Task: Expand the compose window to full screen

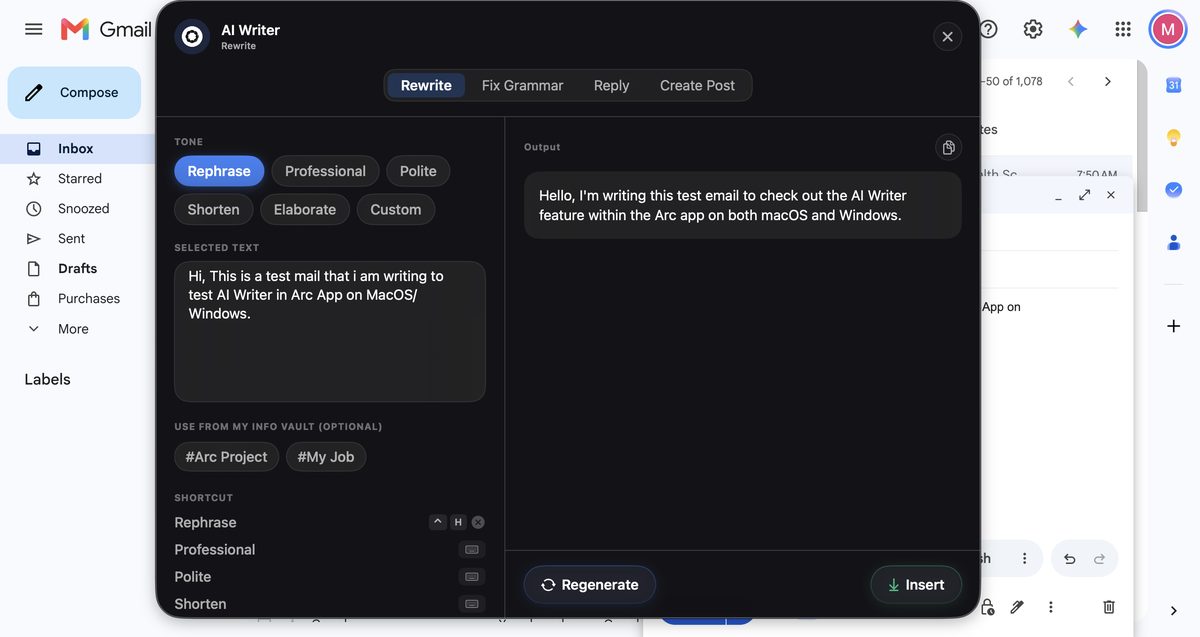Action: point(1085,195)
